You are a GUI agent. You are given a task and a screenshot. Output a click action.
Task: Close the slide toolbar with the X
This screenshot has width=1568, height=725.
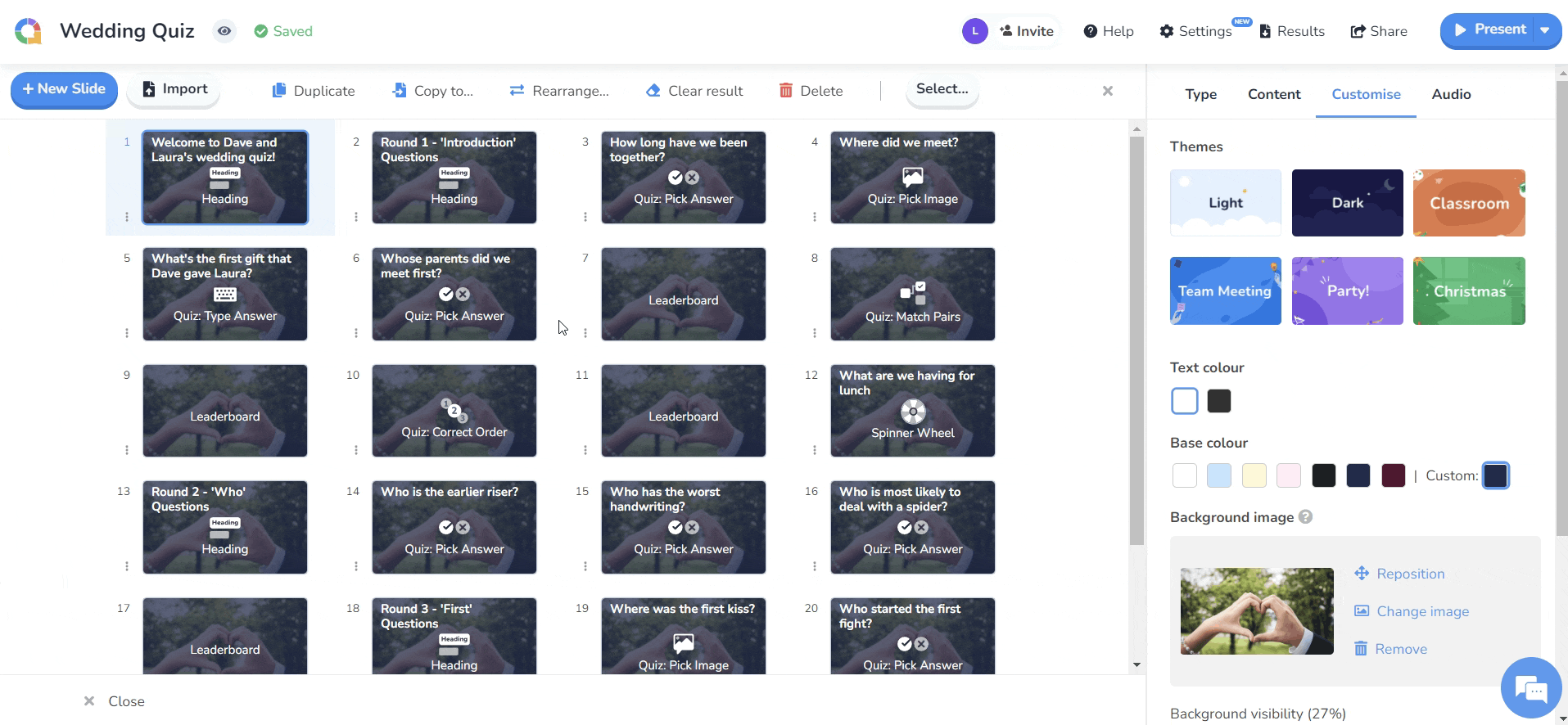pyautogui.click(x=1107, y=91)
